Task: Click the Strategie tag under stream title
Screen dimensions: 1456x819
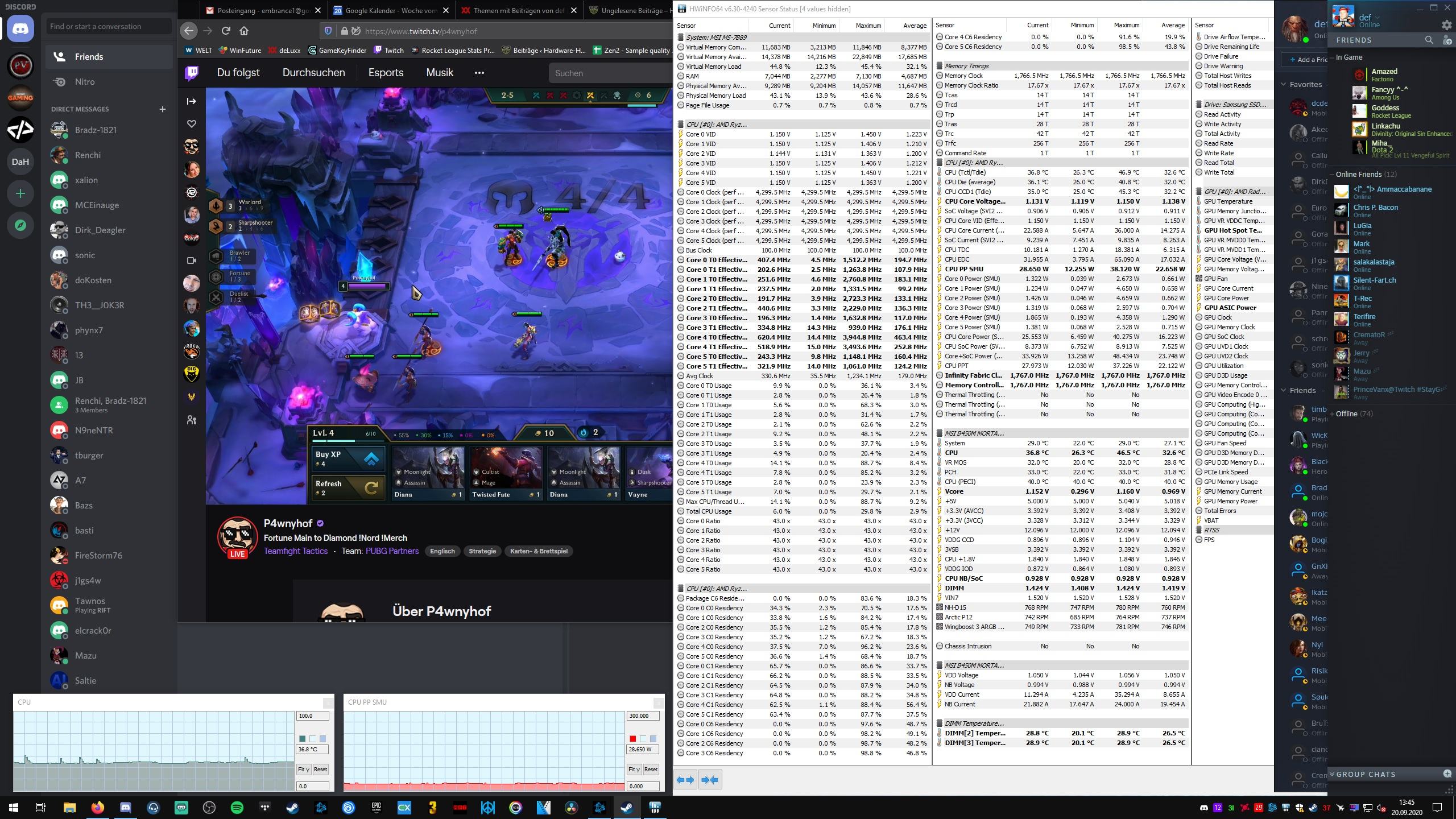Action: pyautogui.click(x=482, y=551)
